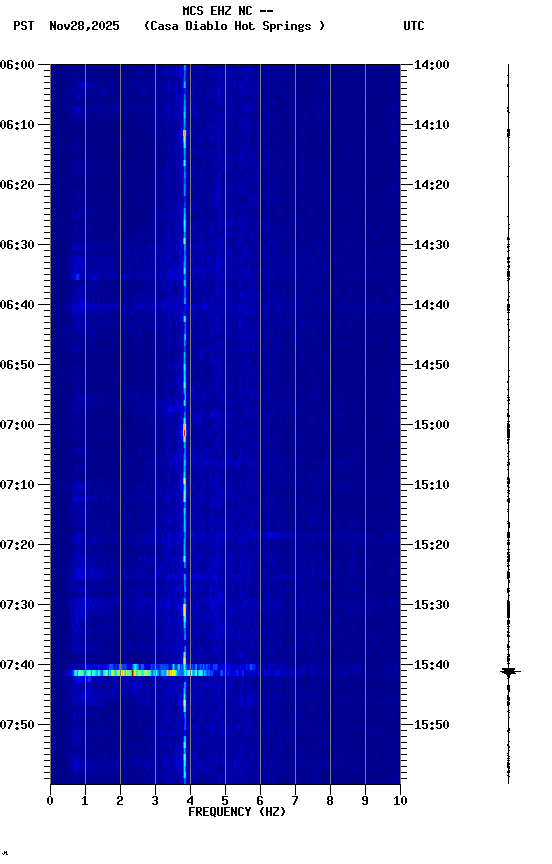552x864 pixels.
Task: Click UTC time label '14:00'
Action: coord(432,65)
